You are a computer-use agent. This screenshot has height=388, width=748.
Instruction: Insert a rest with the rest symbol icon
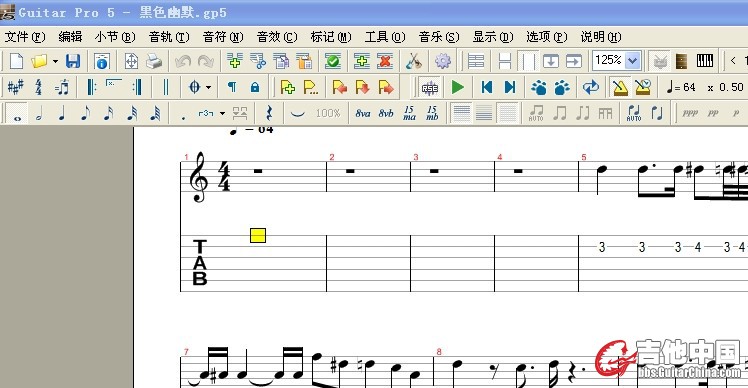[x=269, y=114]
